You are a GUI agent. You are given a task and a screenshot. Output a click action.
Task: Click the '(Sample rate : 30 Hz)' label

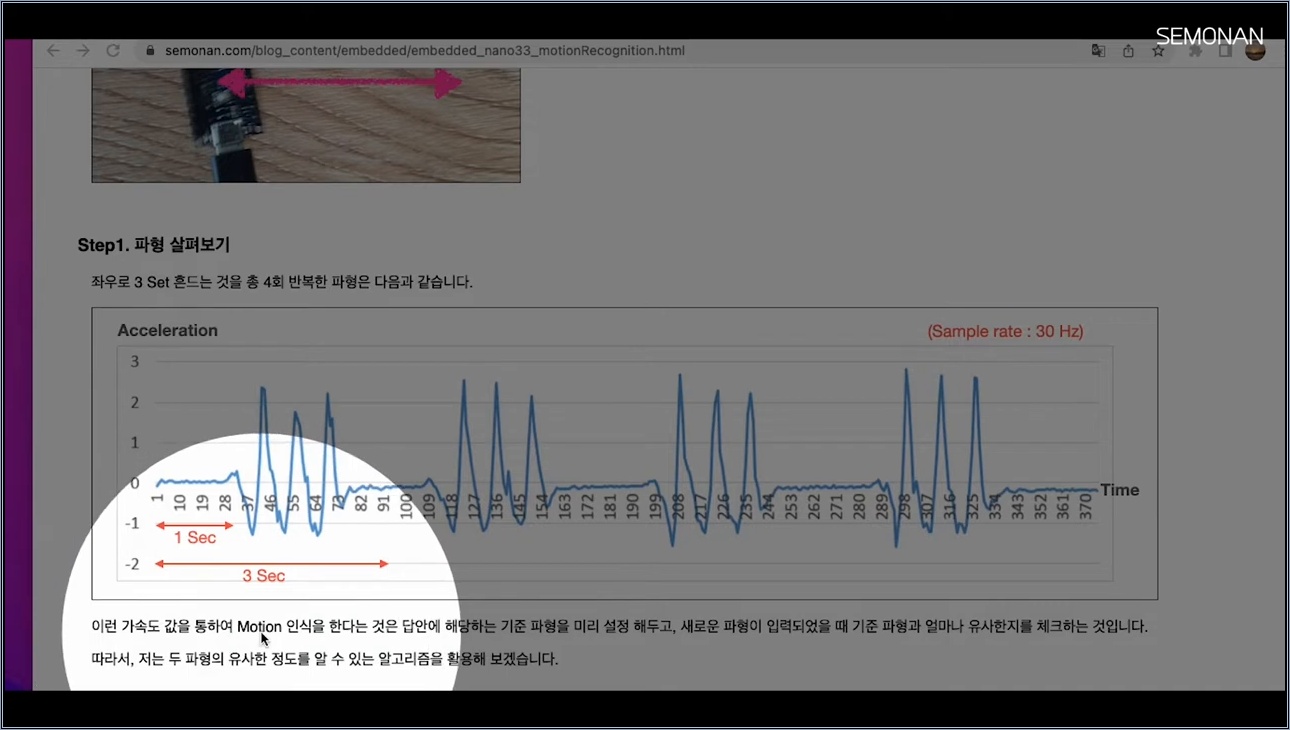pos(1005,331)
